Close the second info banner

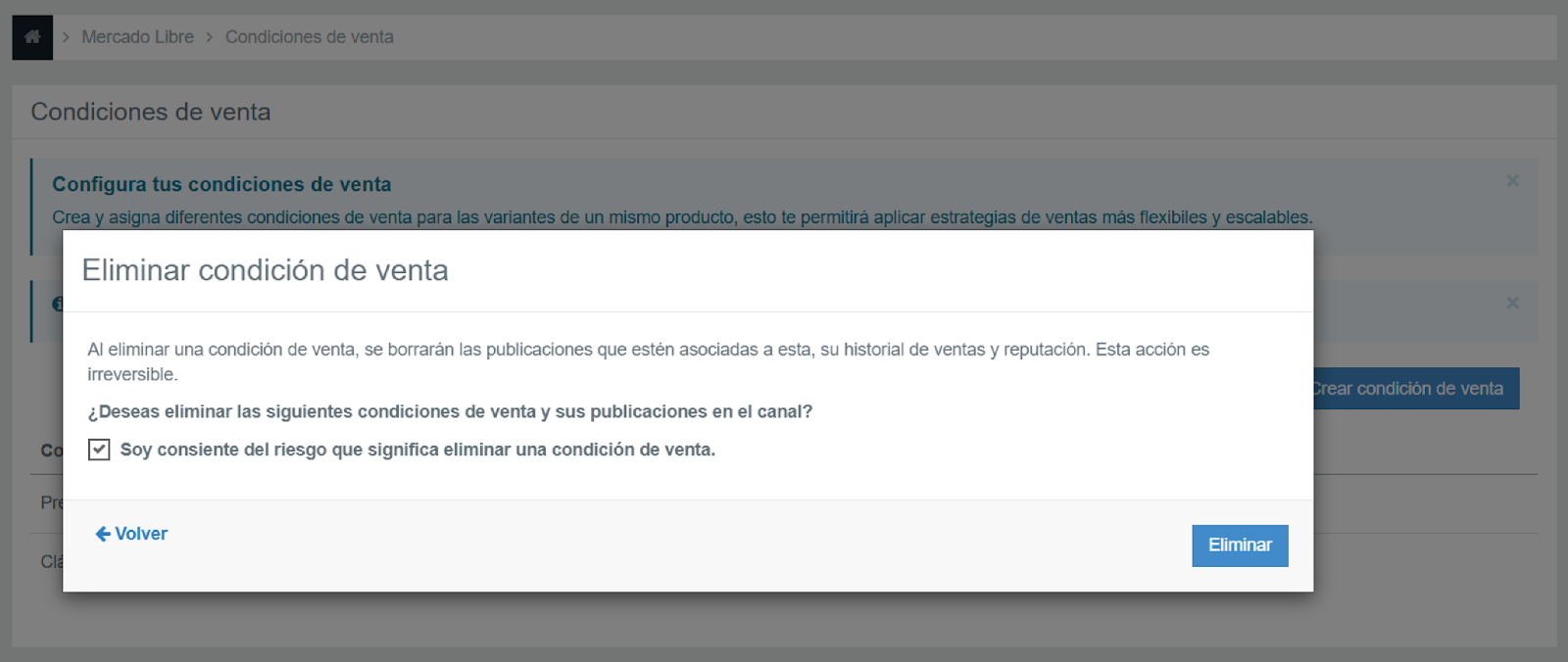click(x=1512, y=303)
